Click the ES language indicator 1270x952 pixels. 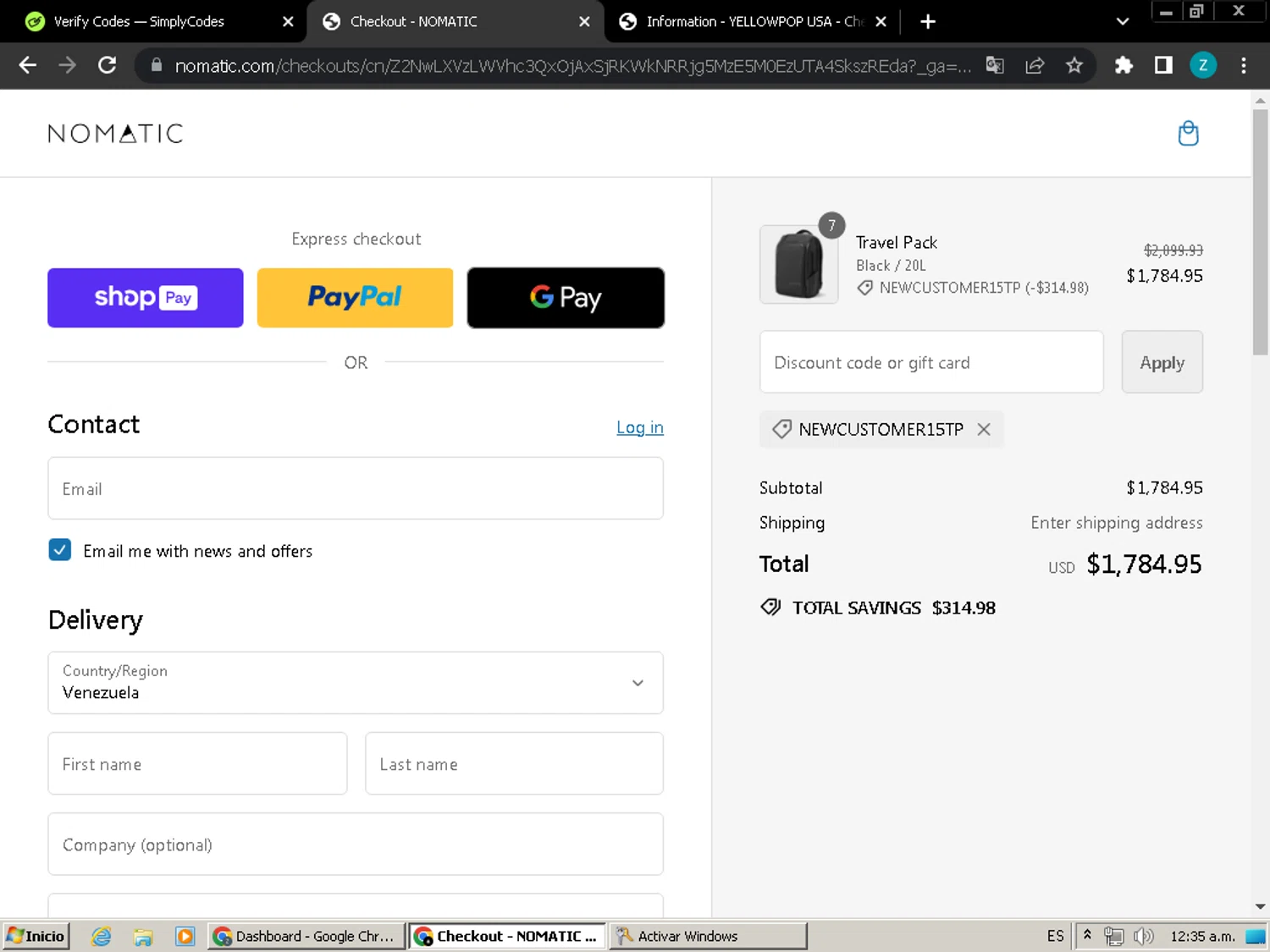[x=1055, y=936]
